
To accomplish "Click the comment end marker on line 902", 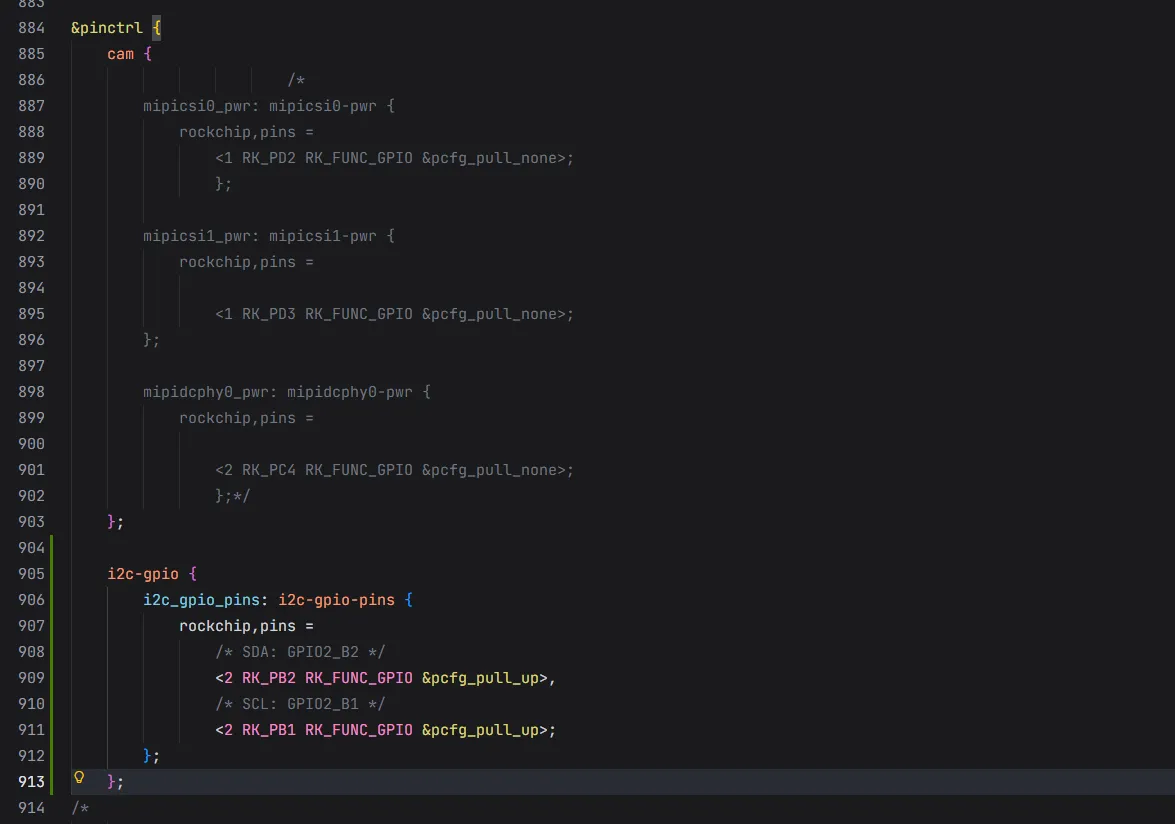I will [242, 496].
